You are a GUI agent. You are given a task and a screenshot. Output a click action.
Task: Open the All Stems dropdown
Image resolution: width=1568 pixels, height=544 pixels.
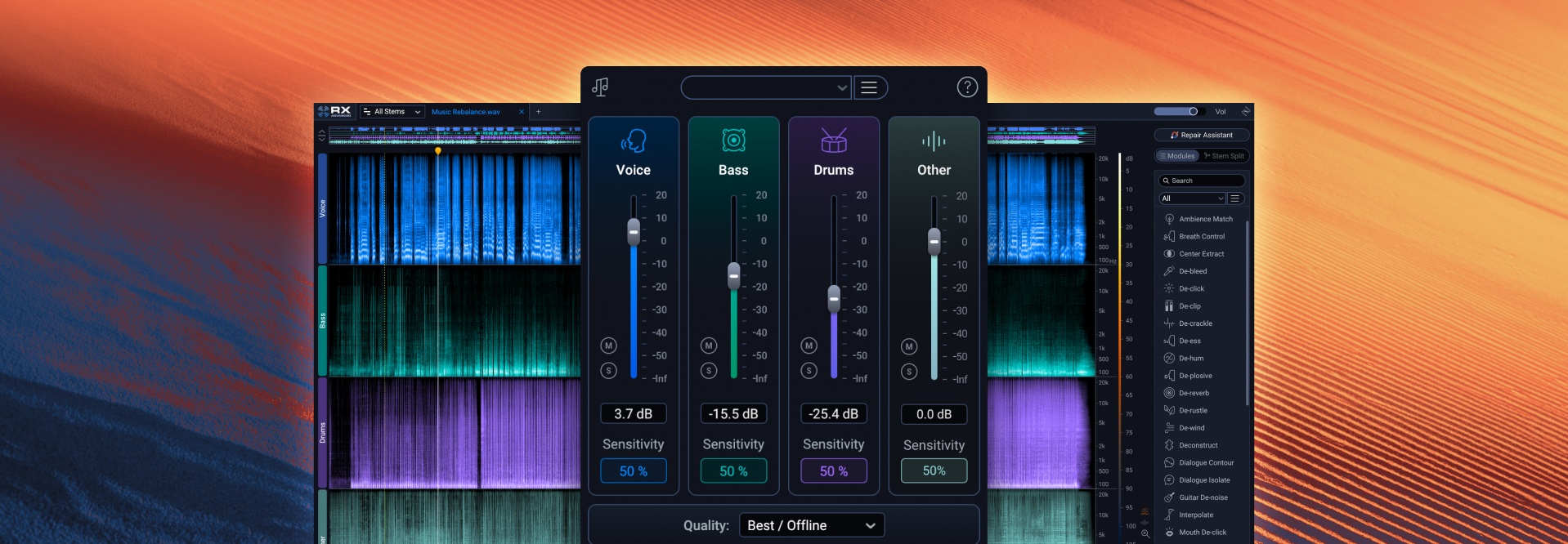point(392,112)
